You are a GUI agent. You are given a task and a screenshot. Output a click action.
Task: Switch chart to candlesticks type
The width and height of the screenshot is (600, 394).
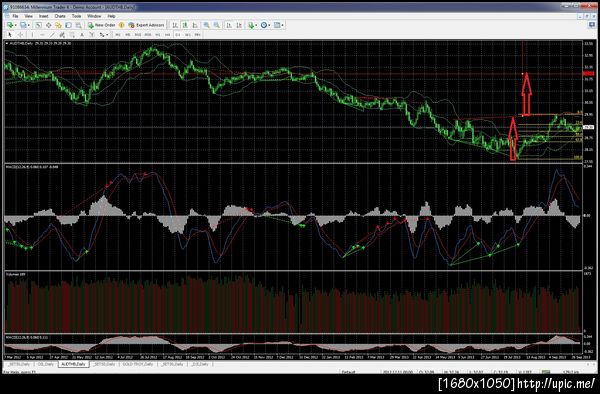185,25
